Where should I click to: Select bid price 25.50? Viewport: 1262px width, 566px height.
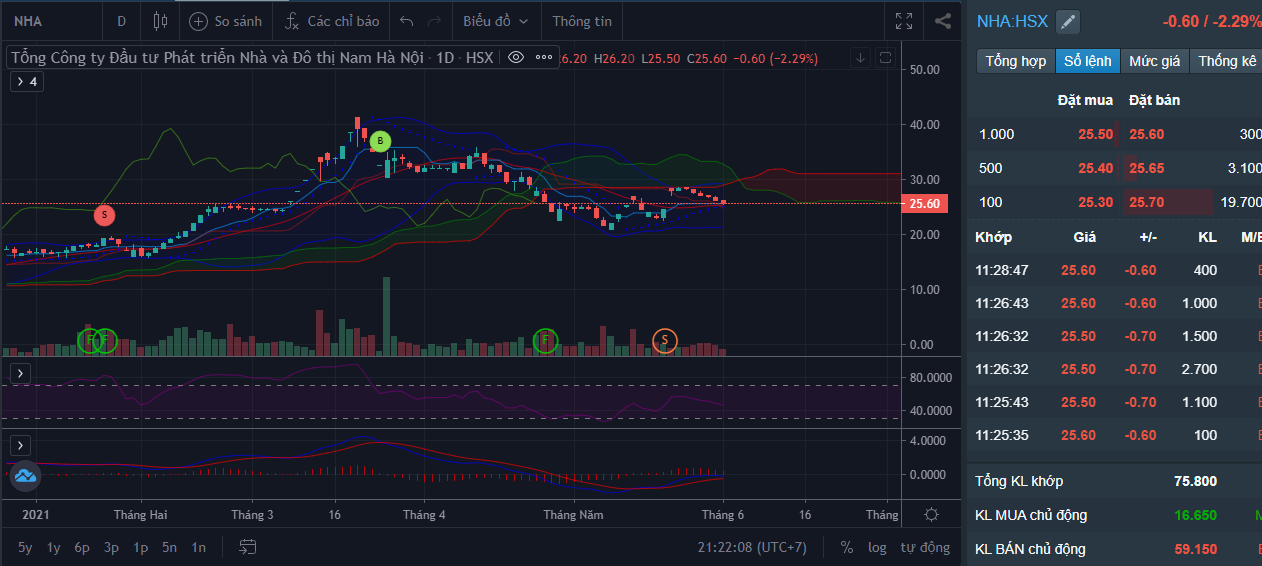tap(1095, 134)
